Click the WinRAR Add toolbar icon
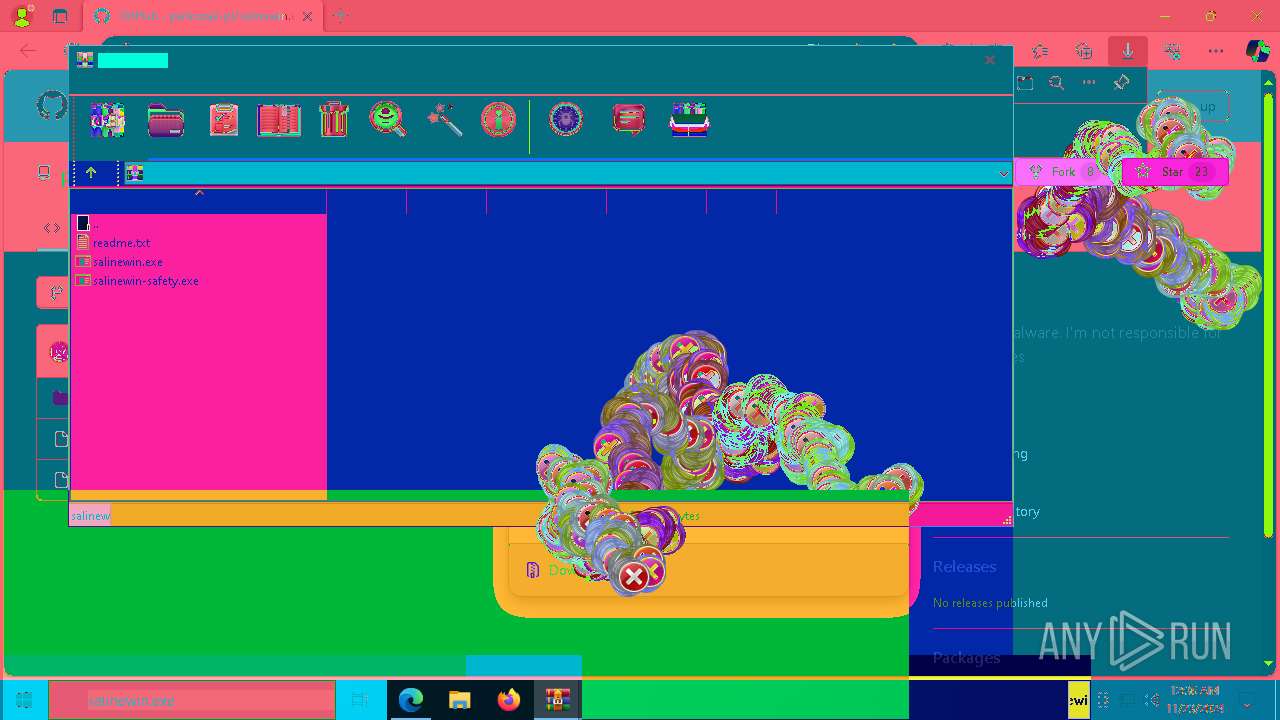Screen dimensions: 1280x720 point(107,120)
